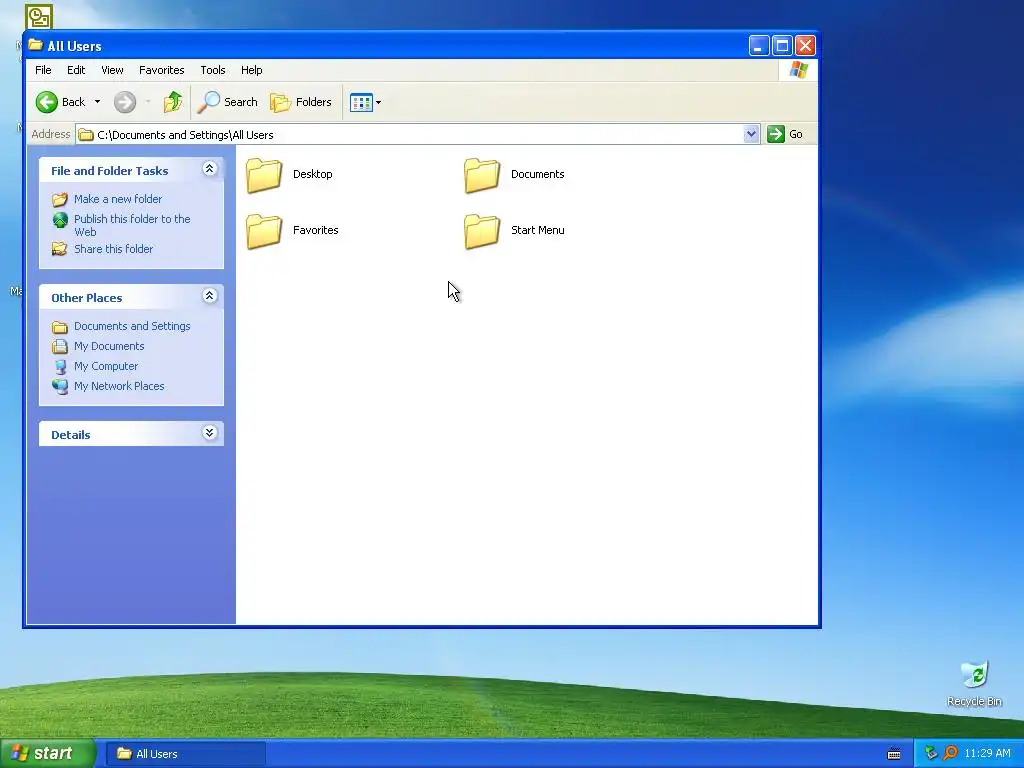
Task: Click Publish this folder to the Web
Action: pos(132,225)
